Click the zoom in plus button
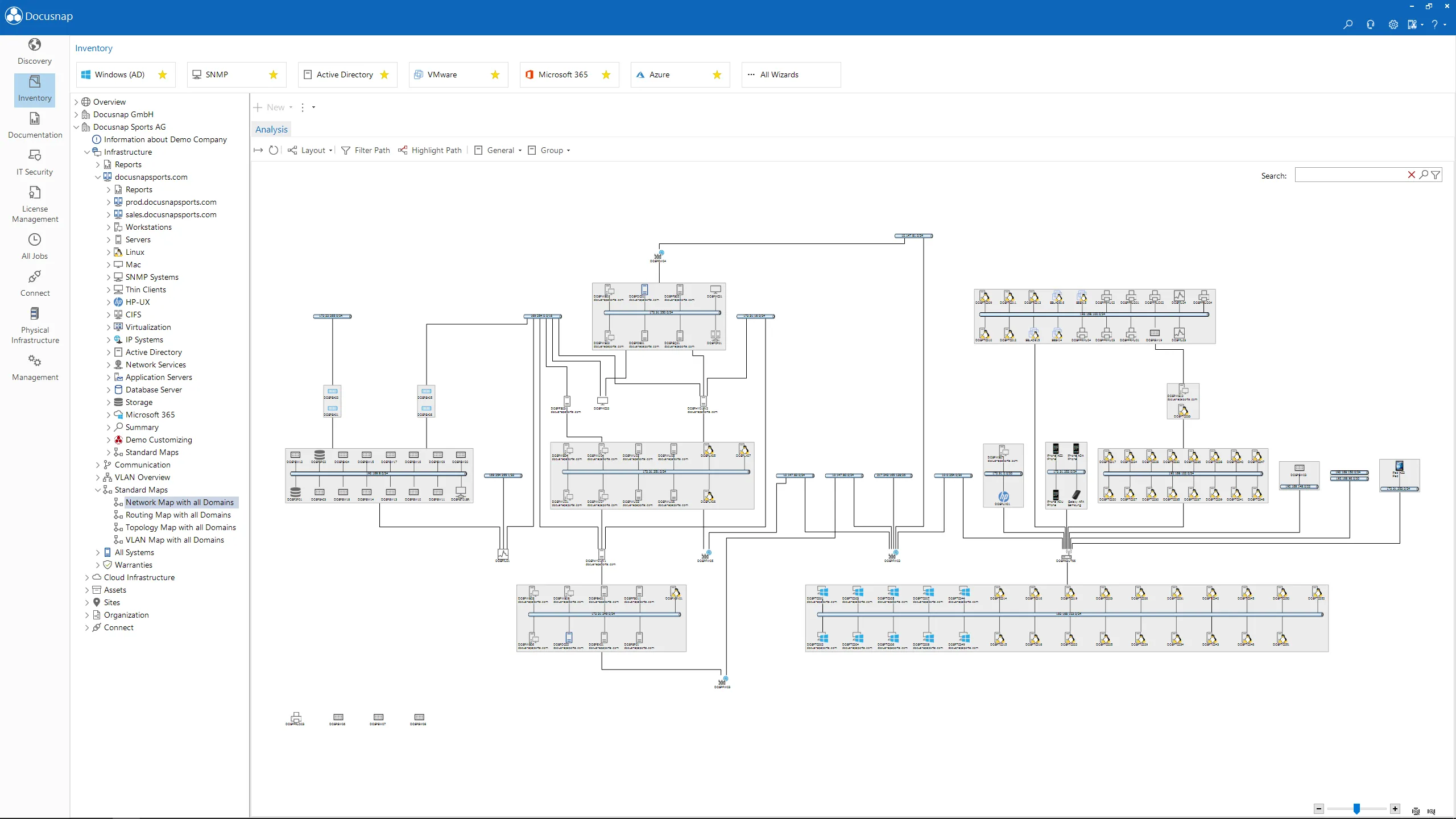This screenshot has width=1456, height=819. (1395, 809)
